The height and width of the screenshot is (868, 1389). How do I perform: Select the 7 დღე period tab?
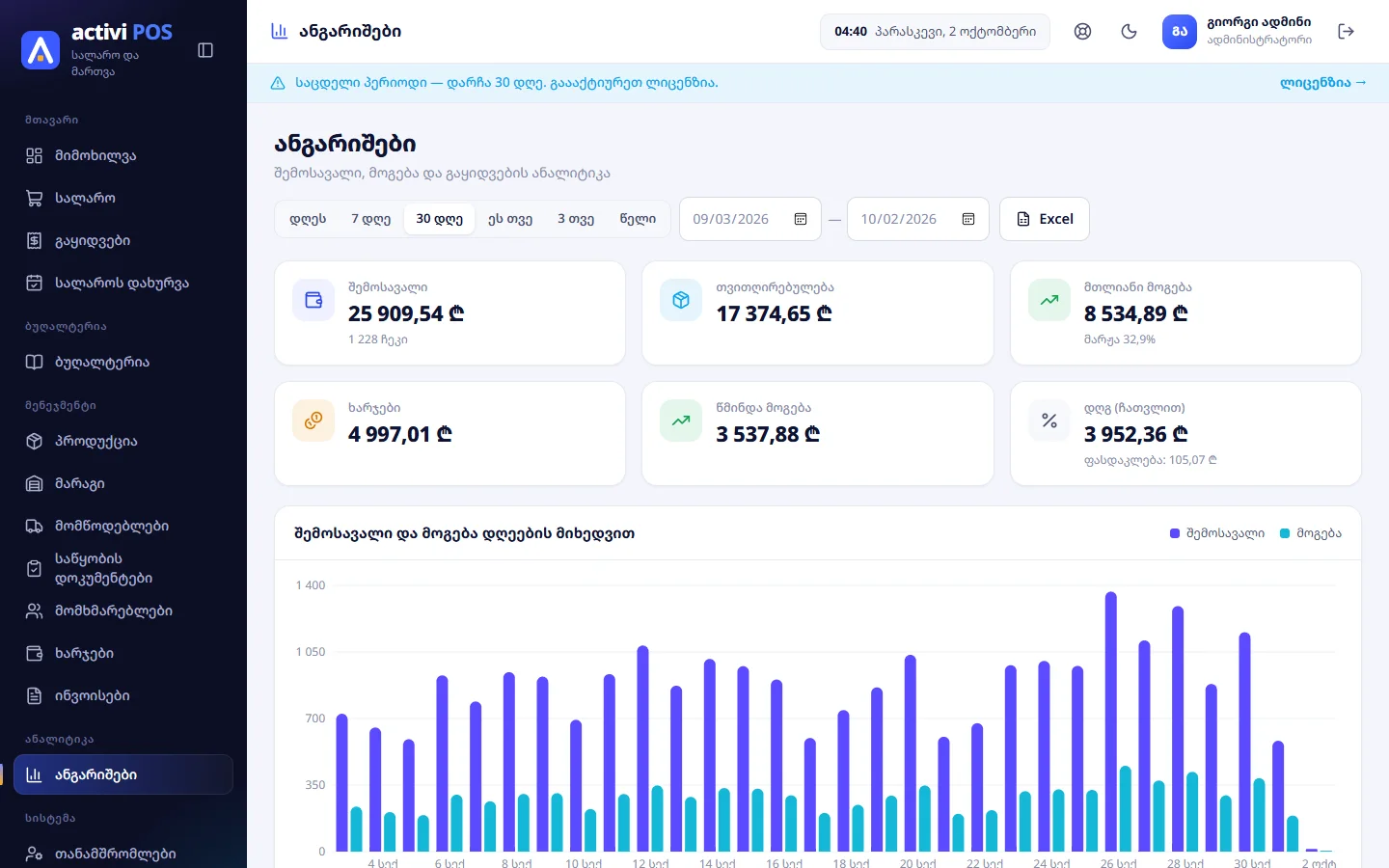point(370,219)
